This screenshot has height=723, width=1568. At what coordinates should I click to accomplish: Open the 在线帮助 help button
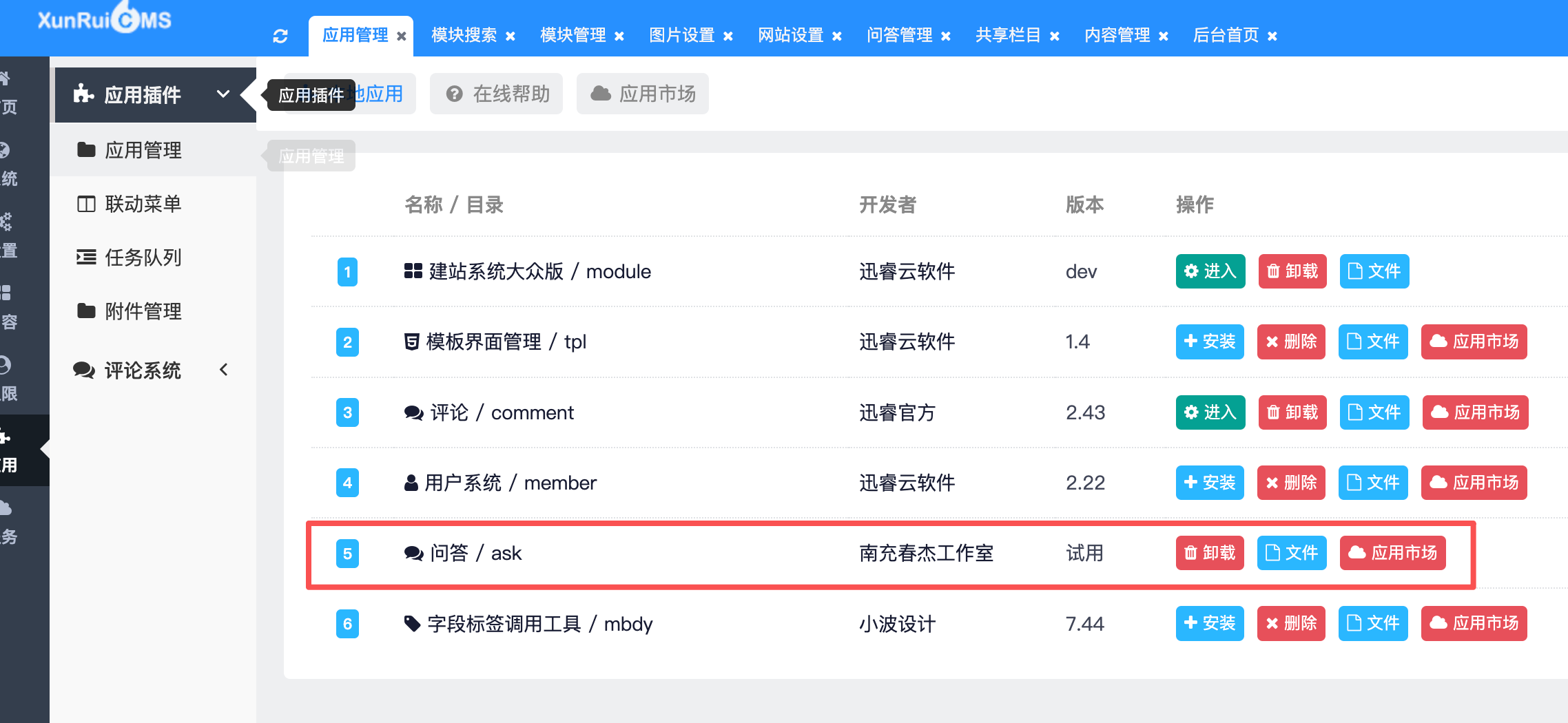pyautogui.click(x=497, y=94)
